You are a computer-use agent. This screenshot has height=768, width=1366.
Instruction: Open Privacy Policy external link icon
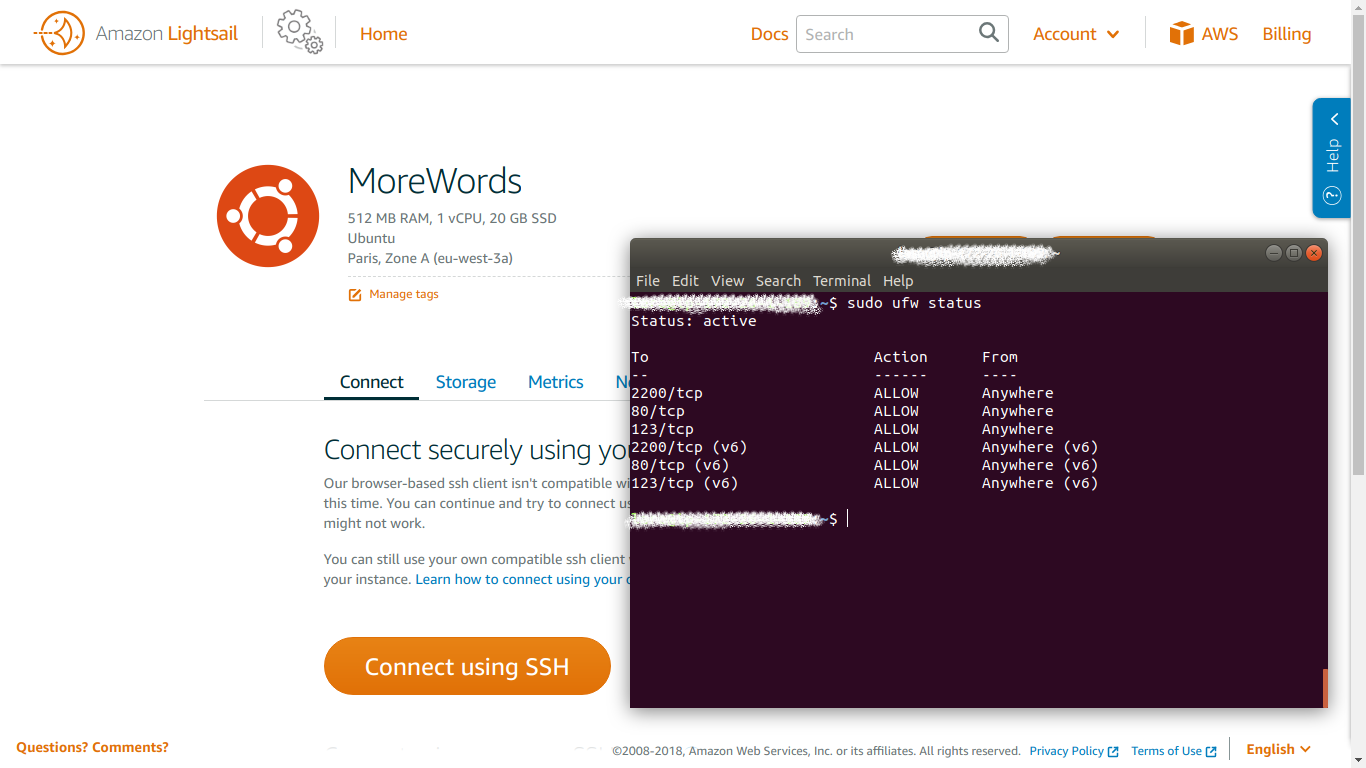[x=1112, y=751]
